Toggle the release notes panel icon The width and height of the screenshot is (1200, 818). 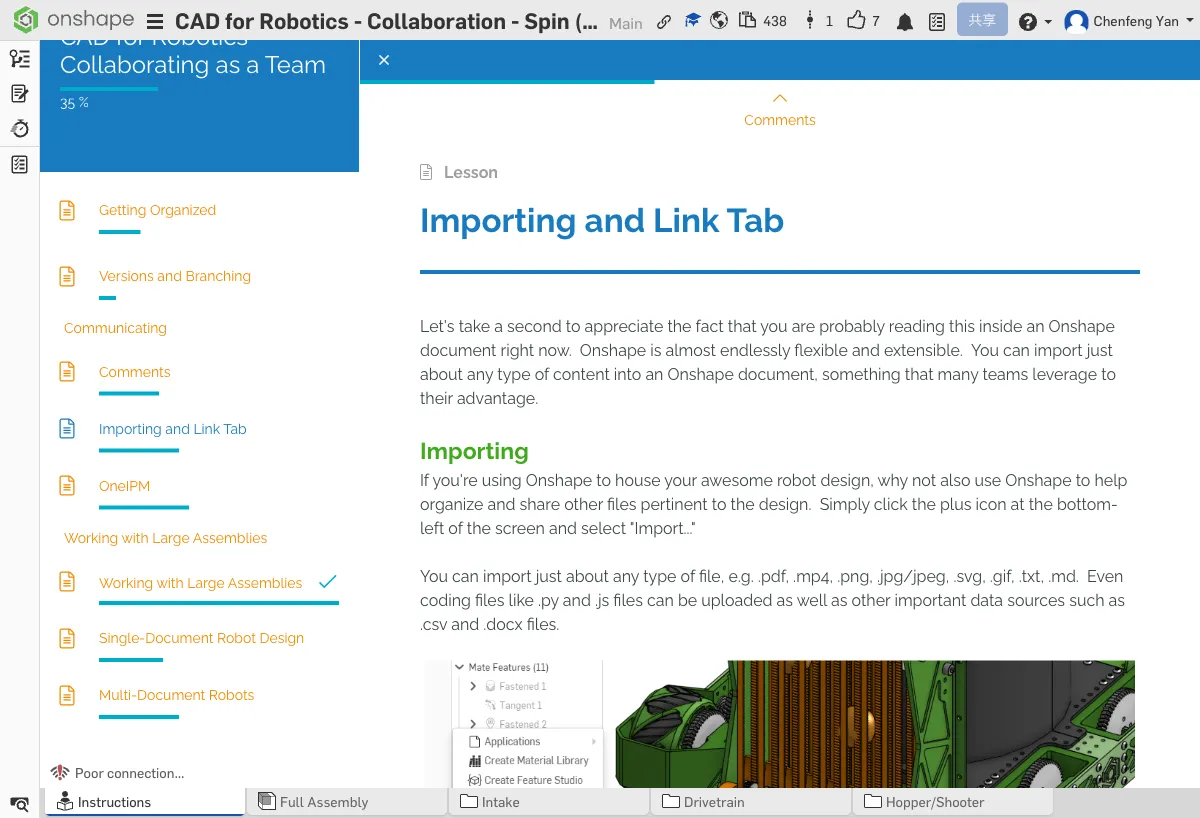pos(19,94)
